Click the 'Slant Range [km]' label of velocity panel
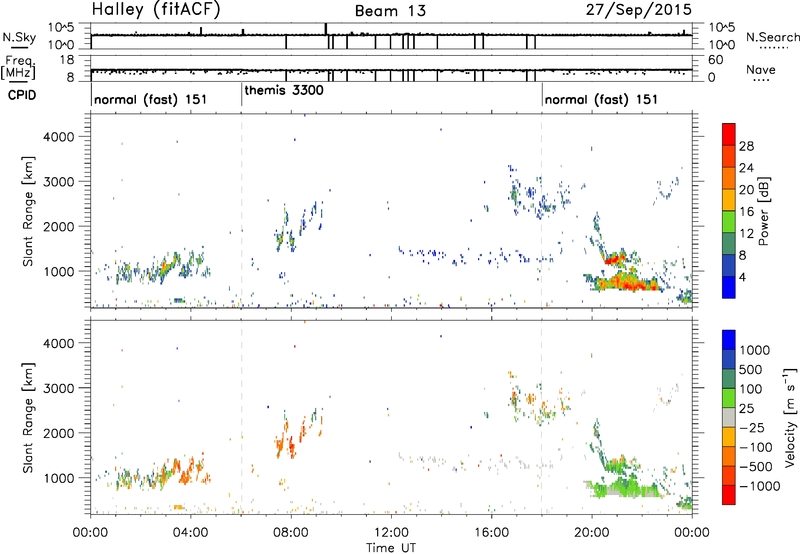The image size is (800, 554). [x=28, y=417]
